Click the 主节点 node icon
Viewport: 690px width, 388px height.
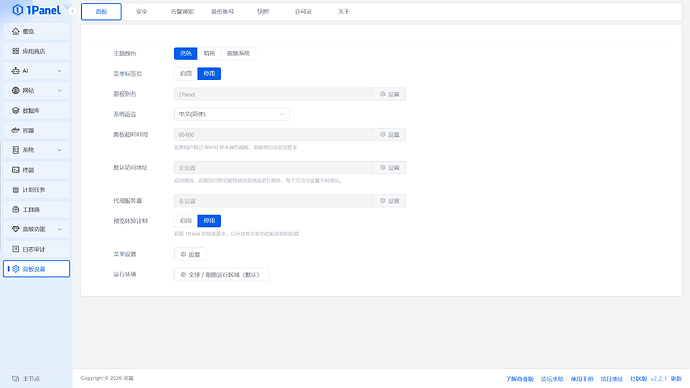click(16, 378)
